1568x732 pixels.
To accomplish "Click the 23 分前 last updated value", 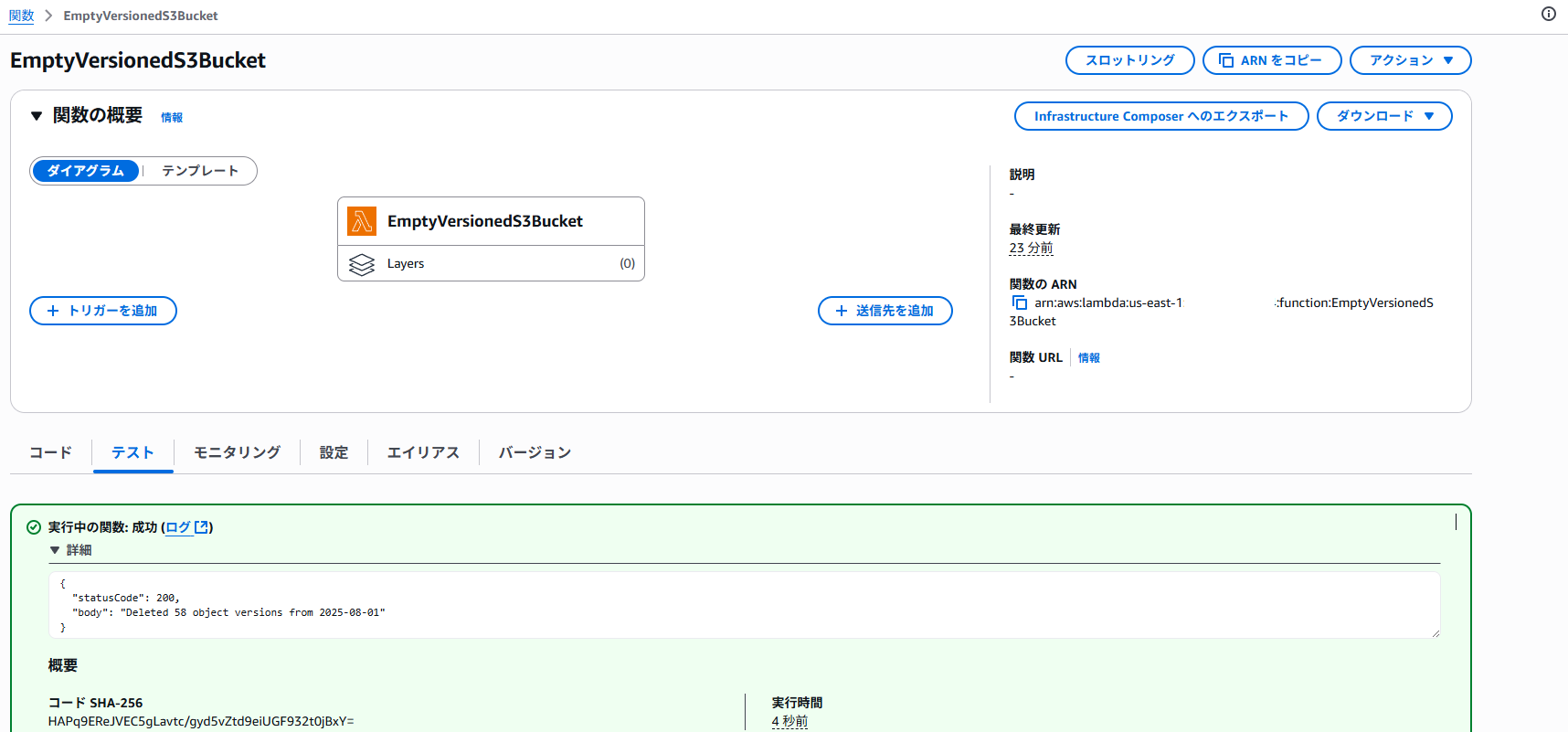I will click(x=1031, y=249).
